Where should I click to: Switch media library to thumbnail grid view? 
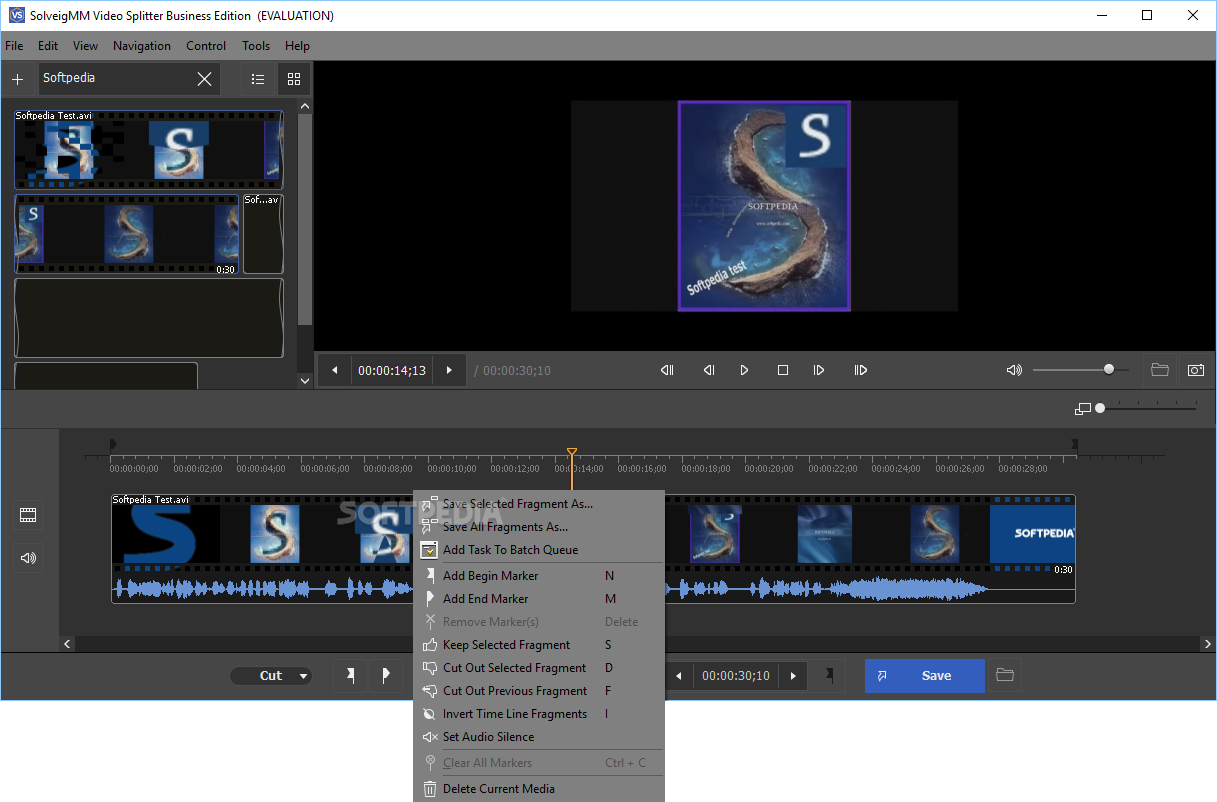click(294, 79)
